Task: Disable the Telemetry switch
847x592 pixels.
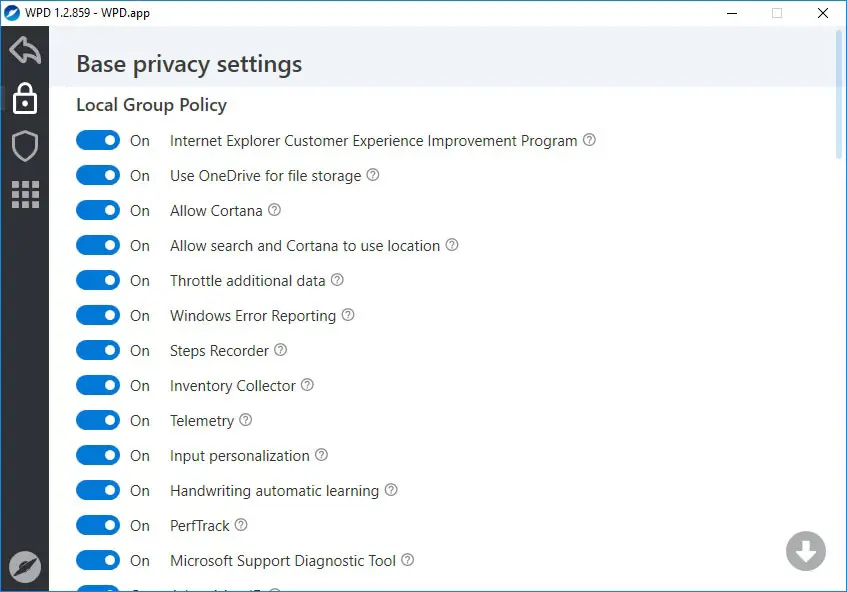Action: coord(98,421)
